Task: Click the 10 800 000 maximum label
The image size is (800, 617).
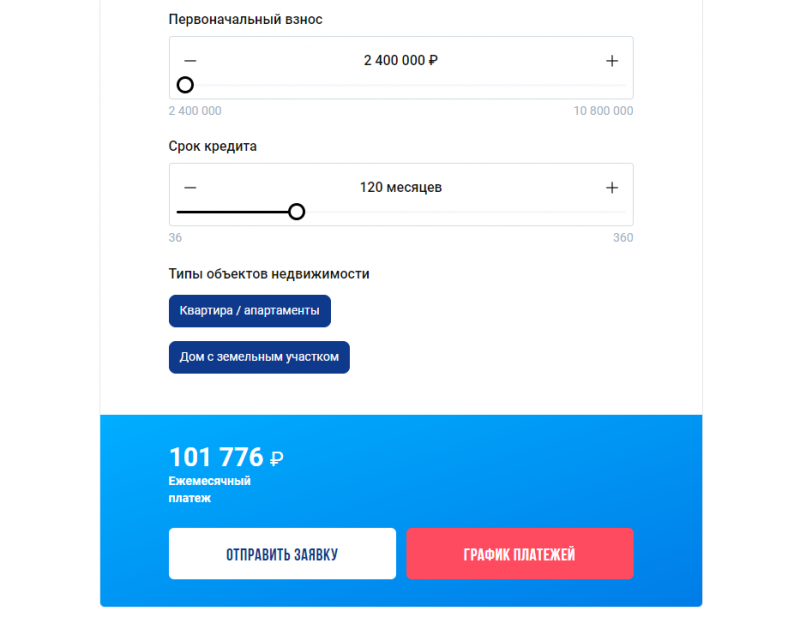Action: tap(603, 111)
